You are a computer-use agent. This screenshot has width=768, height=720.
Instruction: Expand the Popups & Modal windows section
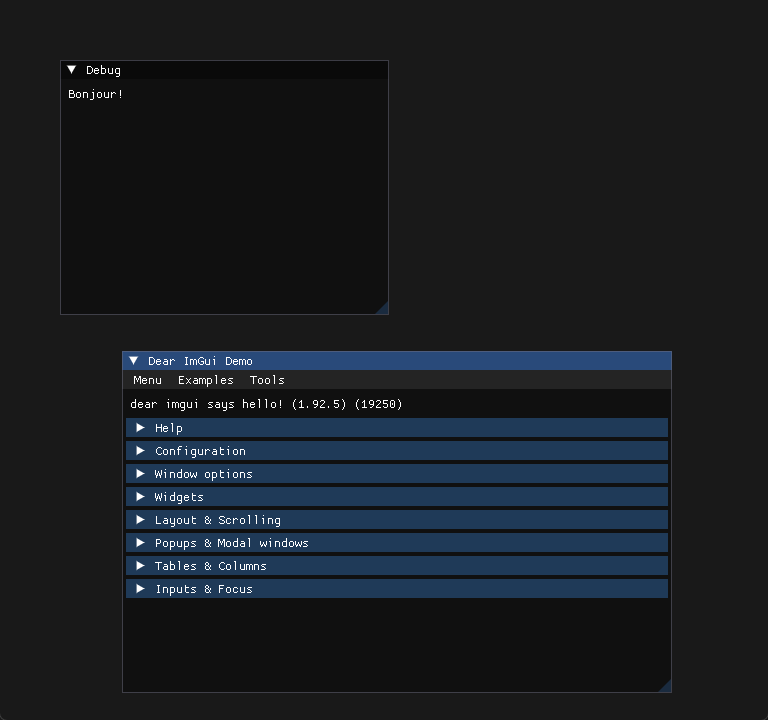pyautogui.click(x=231, y=543)
